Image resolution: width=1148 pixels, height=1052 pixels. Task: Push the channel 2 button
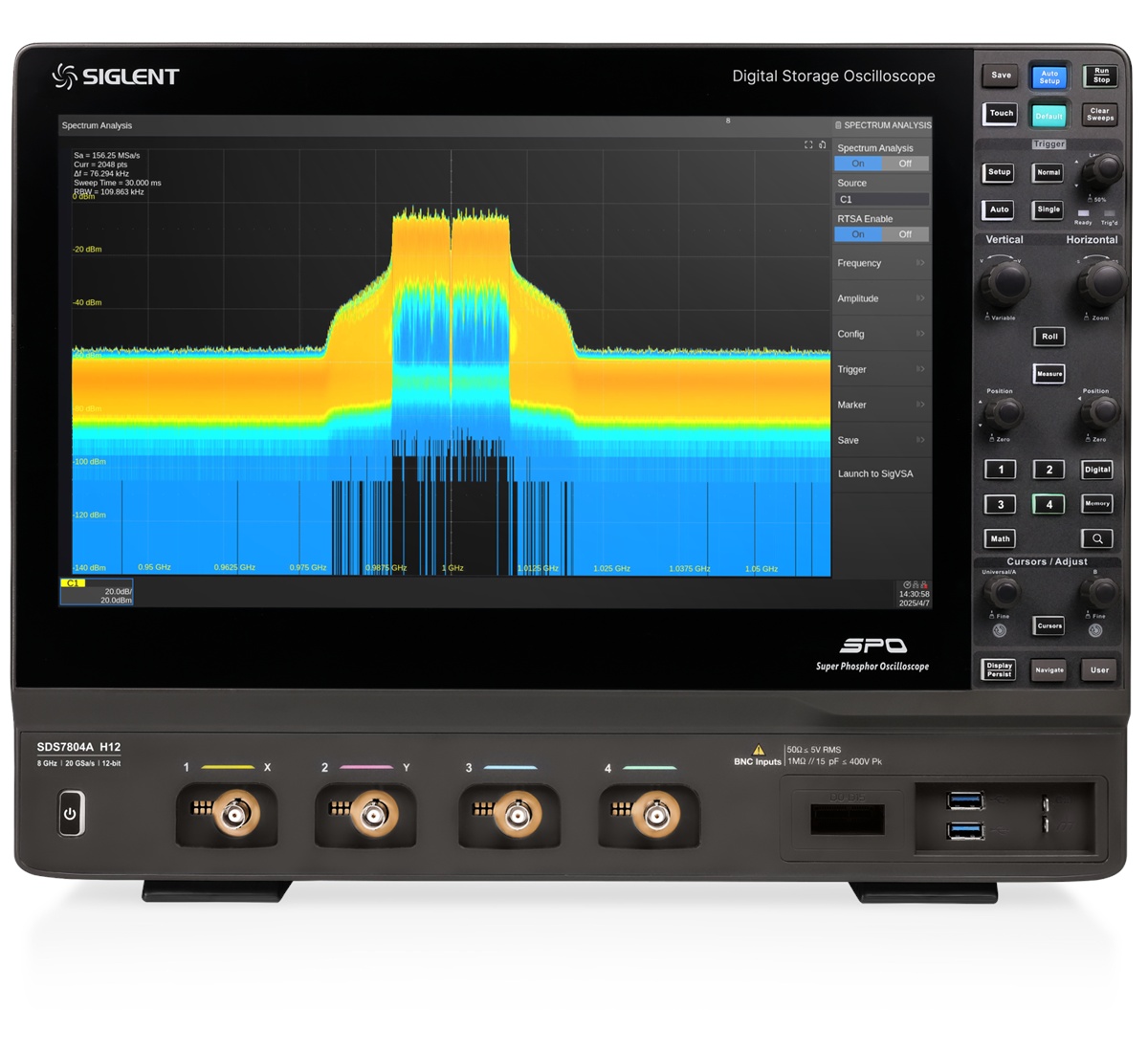point(1049,470)
